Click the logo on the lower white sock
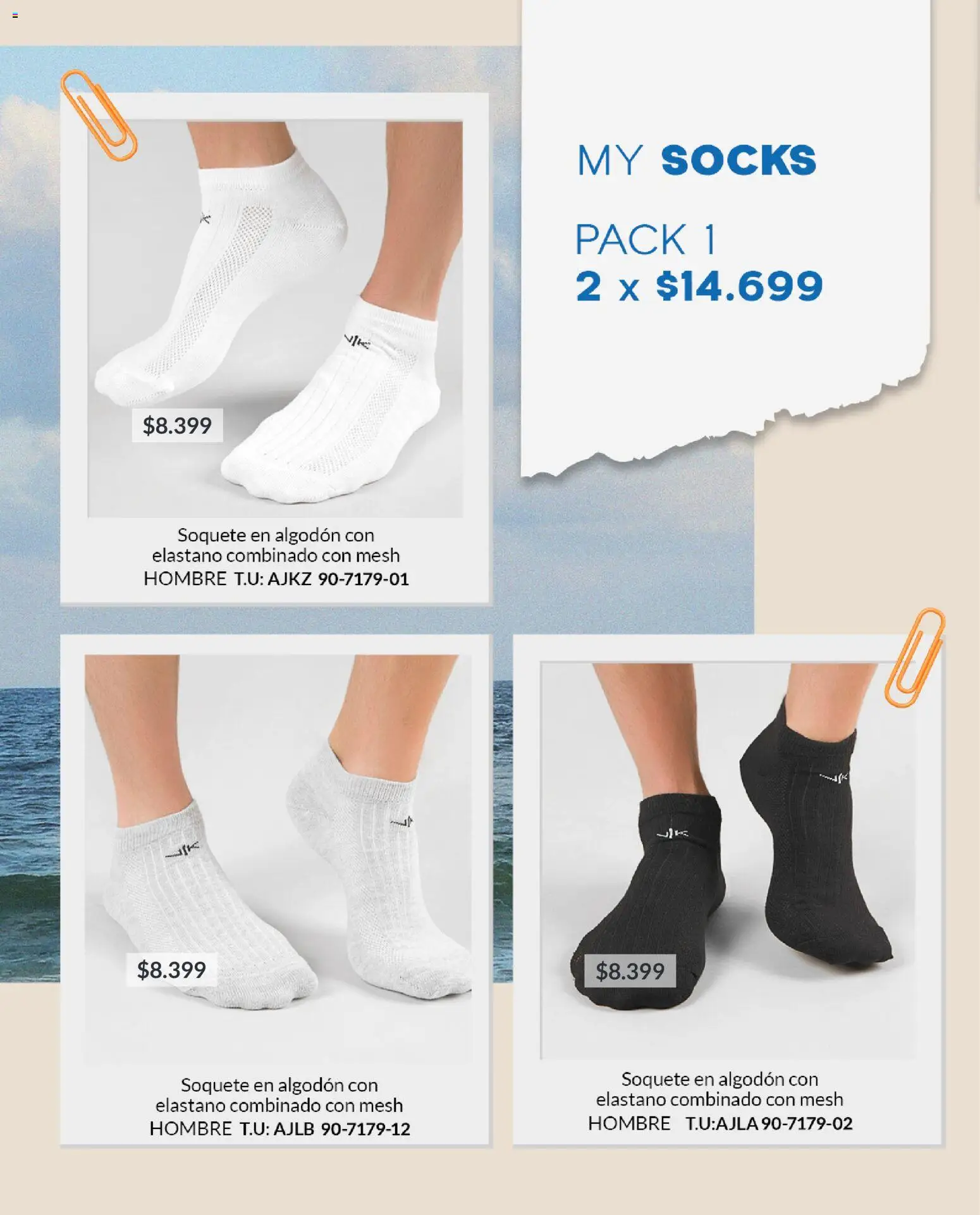 (x=357, y=342)
